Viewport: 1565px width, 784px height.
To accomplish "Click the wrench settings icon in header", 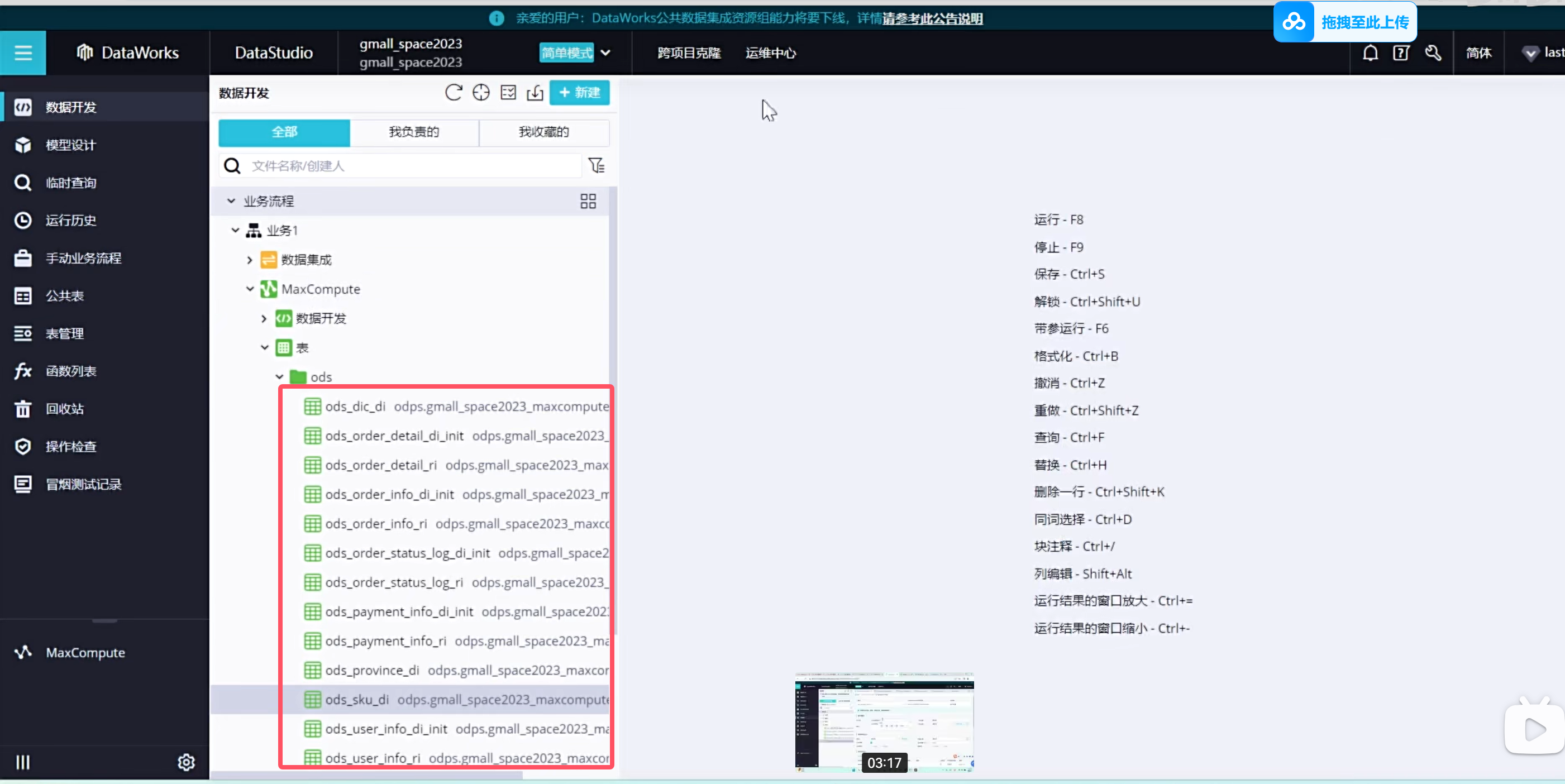I will coord(1433,53).
